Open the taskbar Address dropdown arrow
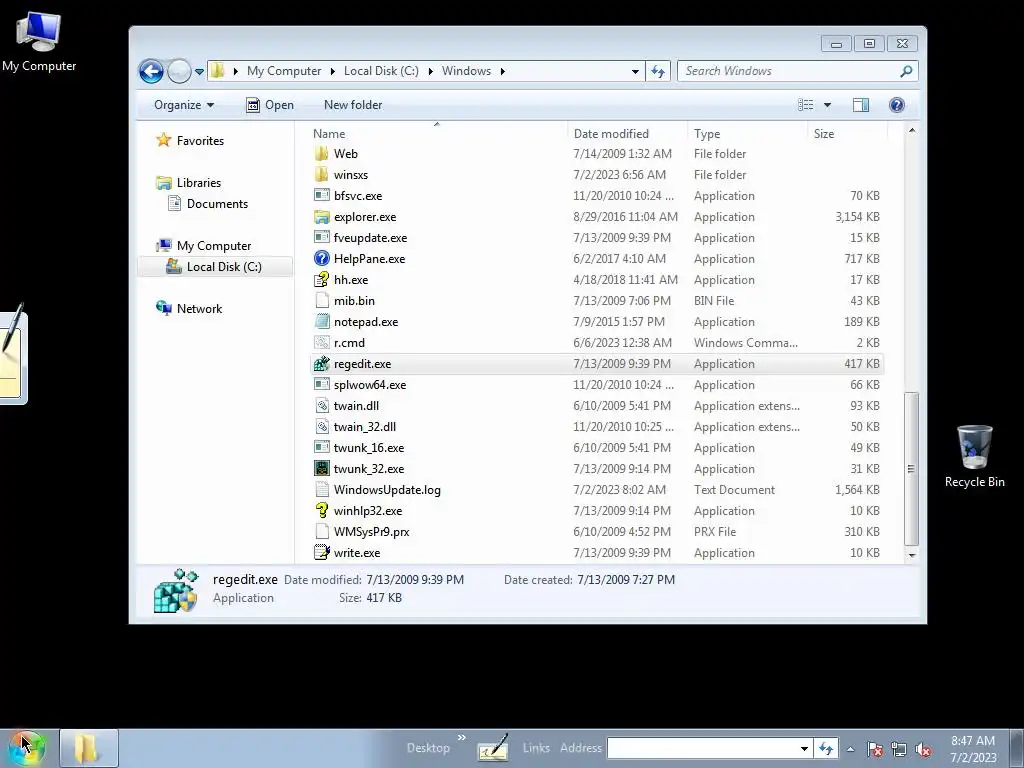 coord(805,749)
